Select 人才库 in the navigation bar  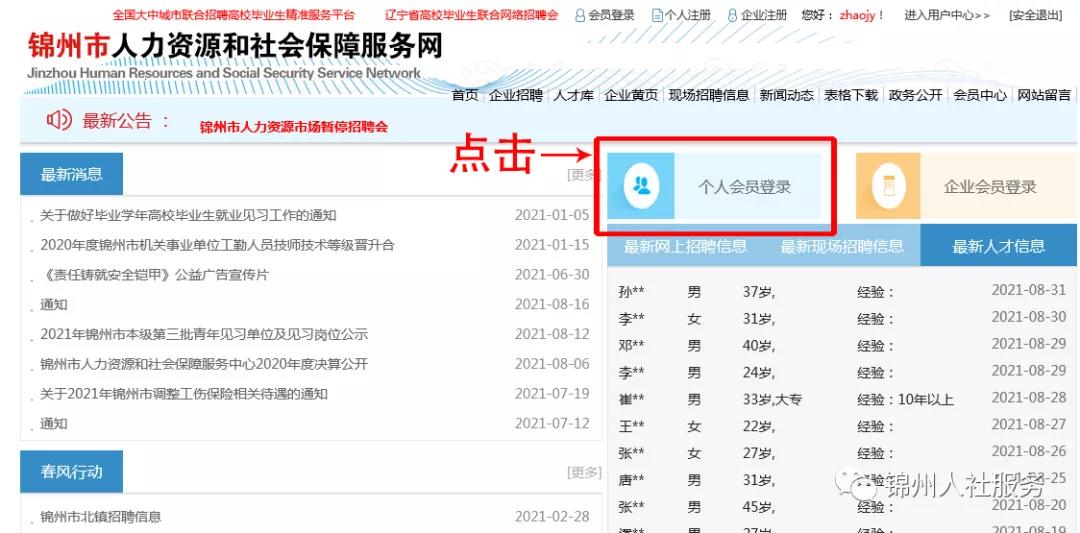point(573,96)
